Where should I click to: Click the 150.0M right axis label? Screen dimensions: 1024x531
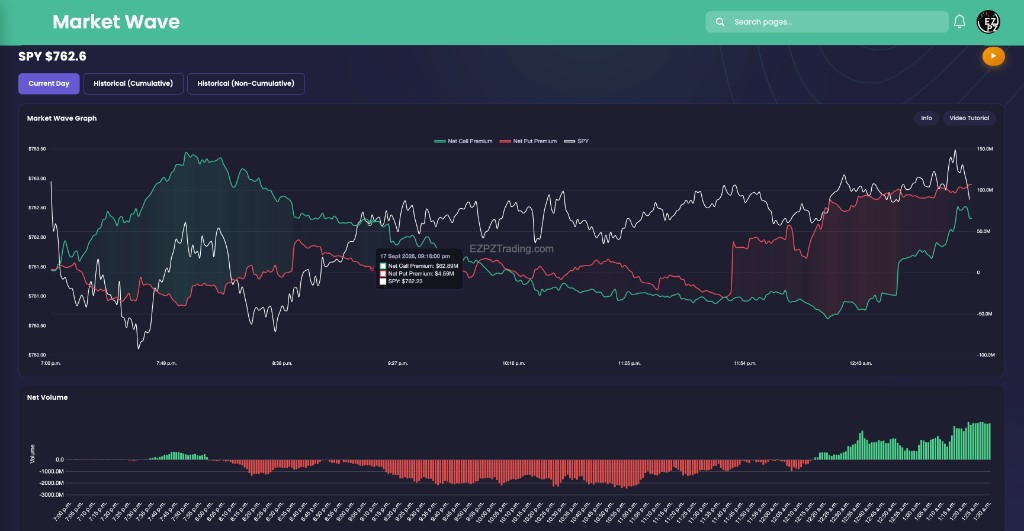pyautogui.click(x=985, y=149)
